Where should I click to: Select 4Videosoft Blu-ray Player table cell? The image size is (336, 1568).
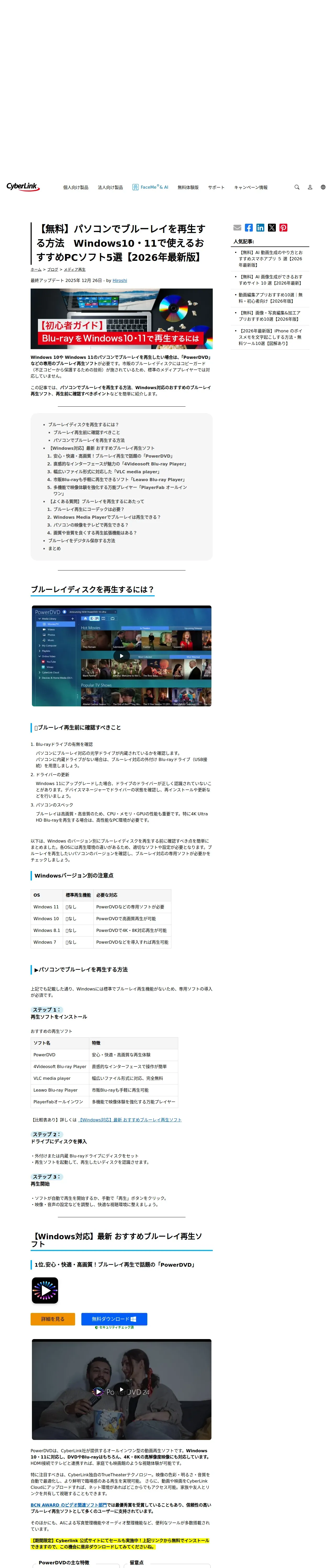click(x=60, y=1067)
